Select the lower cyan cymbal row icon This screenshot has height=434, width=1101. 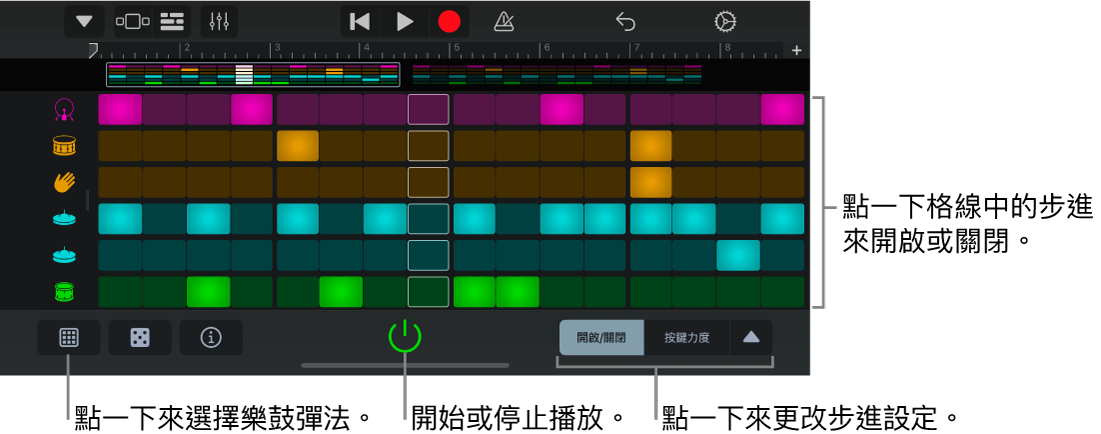click(x=65, y=256)
